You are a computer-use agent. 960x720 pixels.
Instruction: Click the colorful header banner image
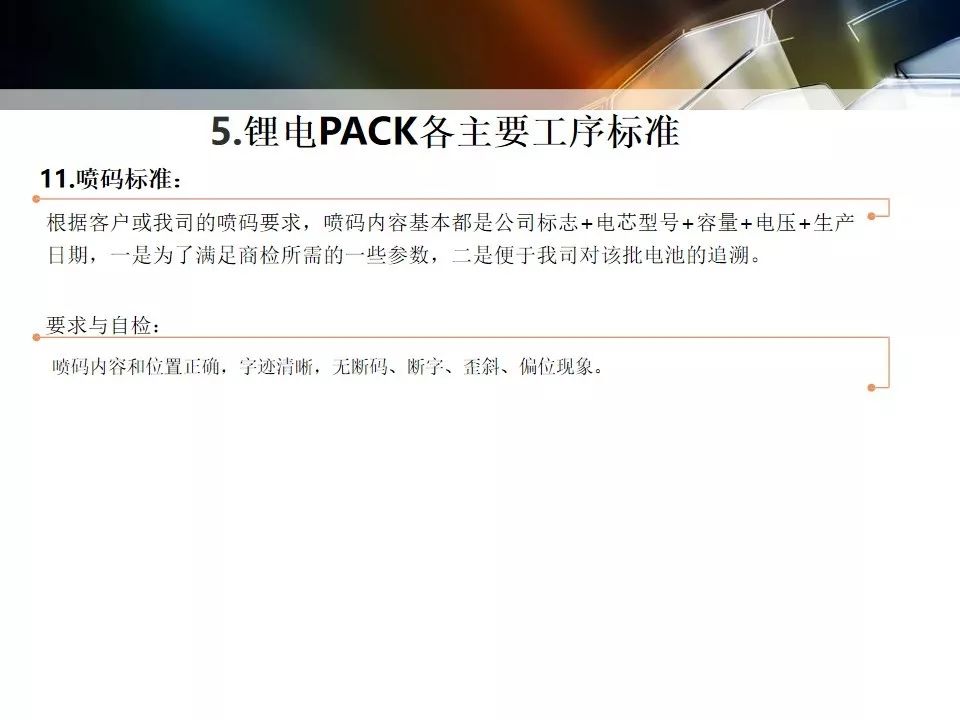pyautogui.click(x=480, y=45)
